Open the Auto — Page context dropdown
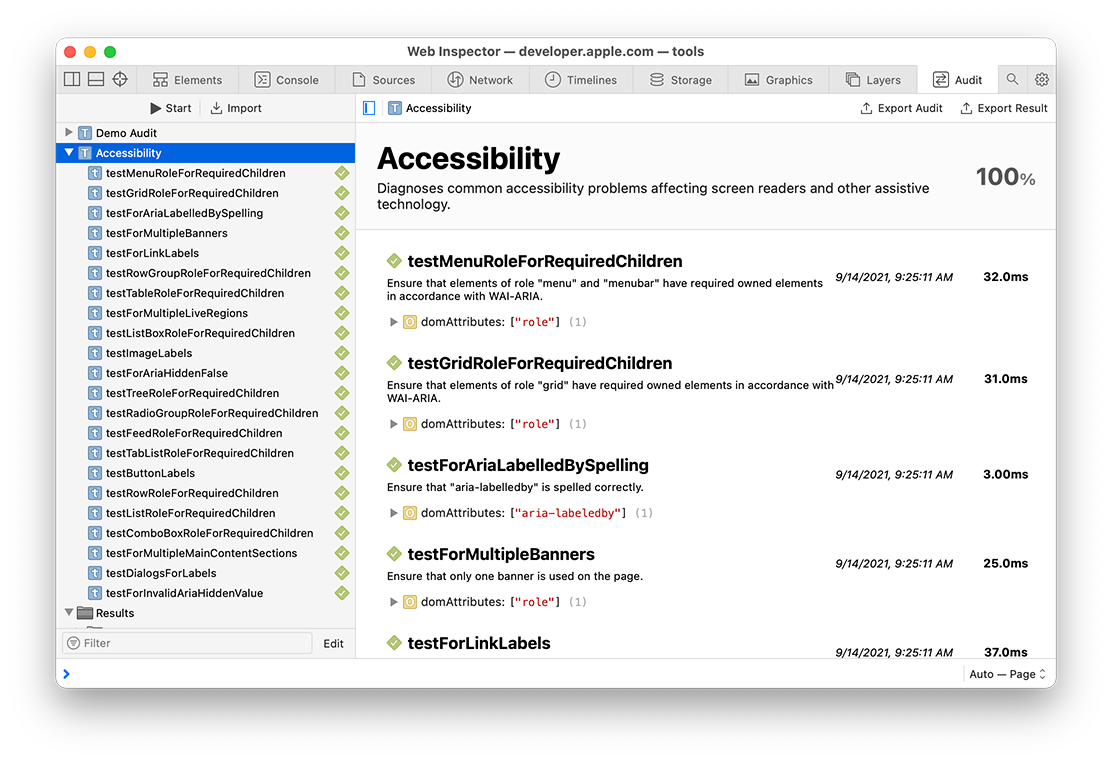This screenshot has width=1112, height=762. (x=1007, y=674)
